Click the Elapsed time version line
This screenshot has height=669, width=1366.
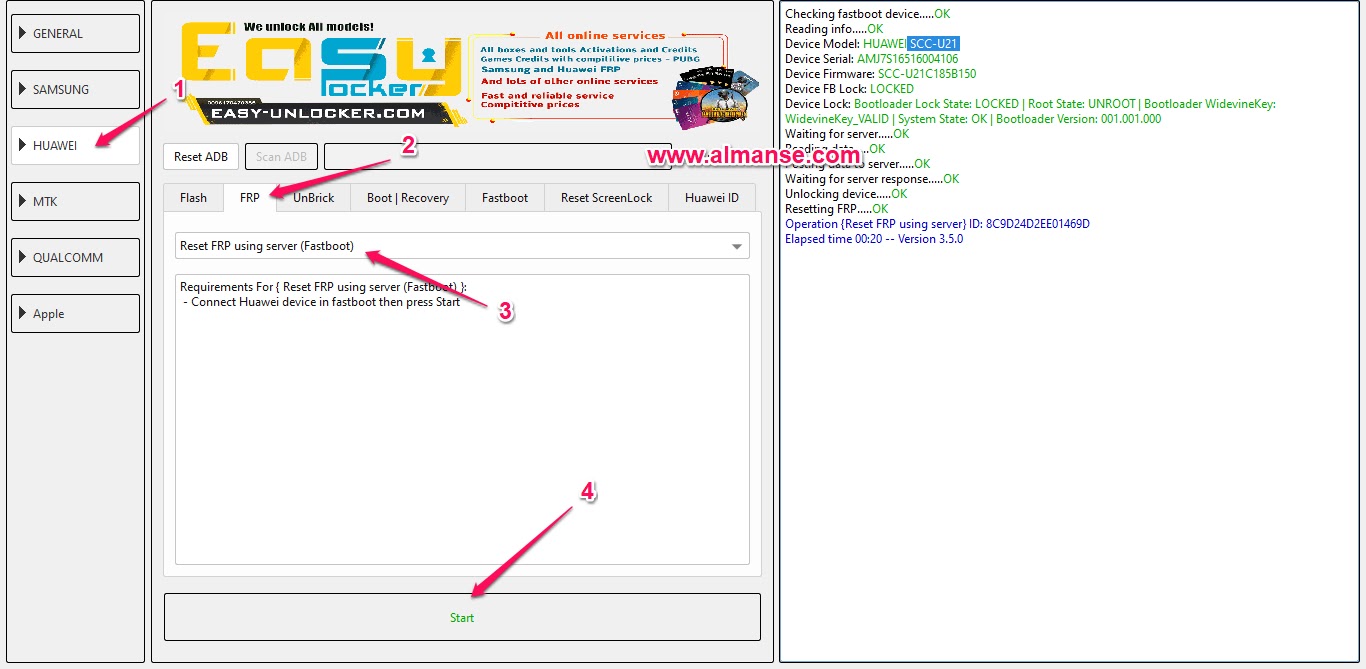[x=874, y=239]
